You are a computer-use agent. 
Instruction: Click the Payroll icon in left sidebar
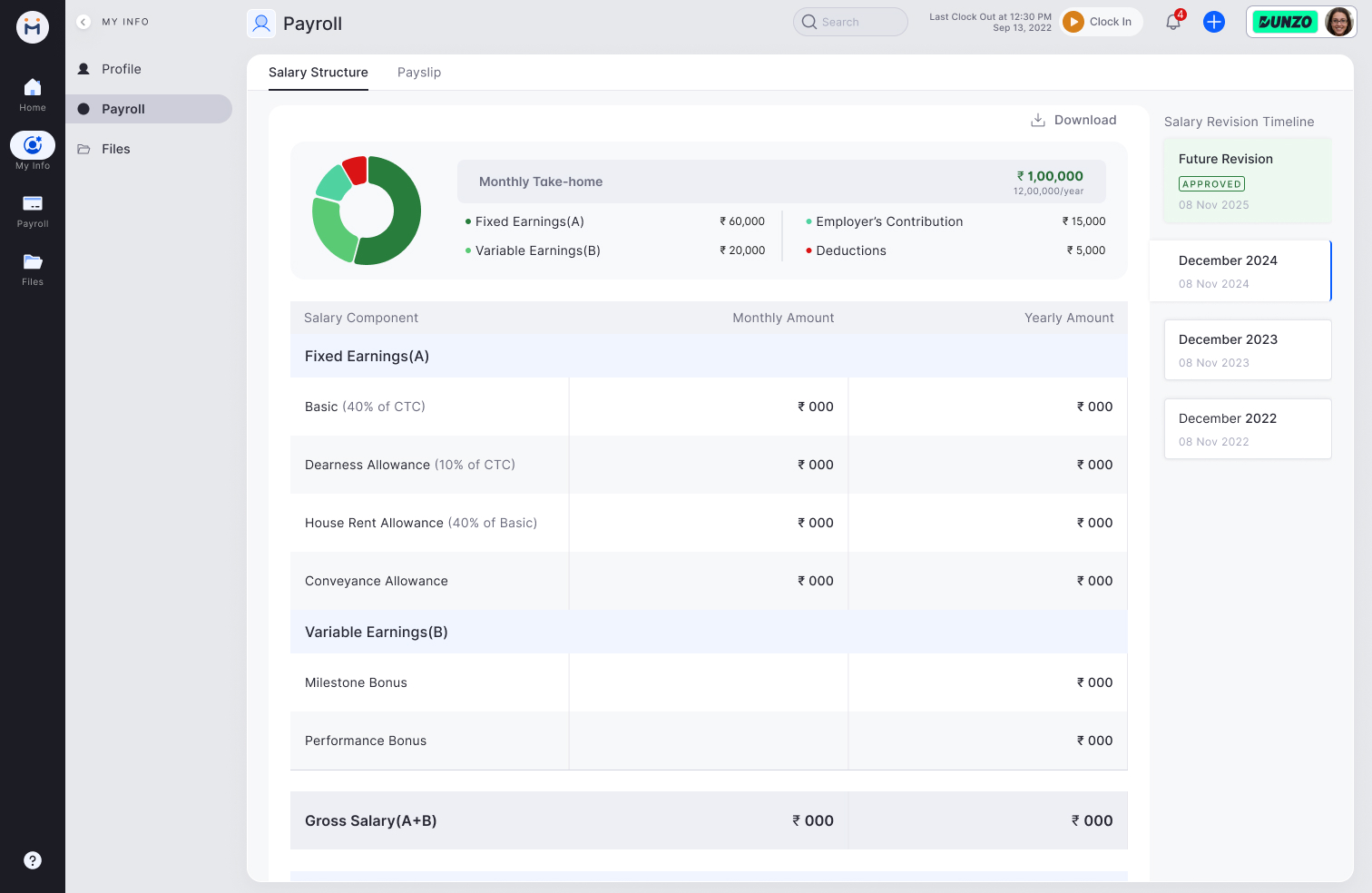point(33,204)
